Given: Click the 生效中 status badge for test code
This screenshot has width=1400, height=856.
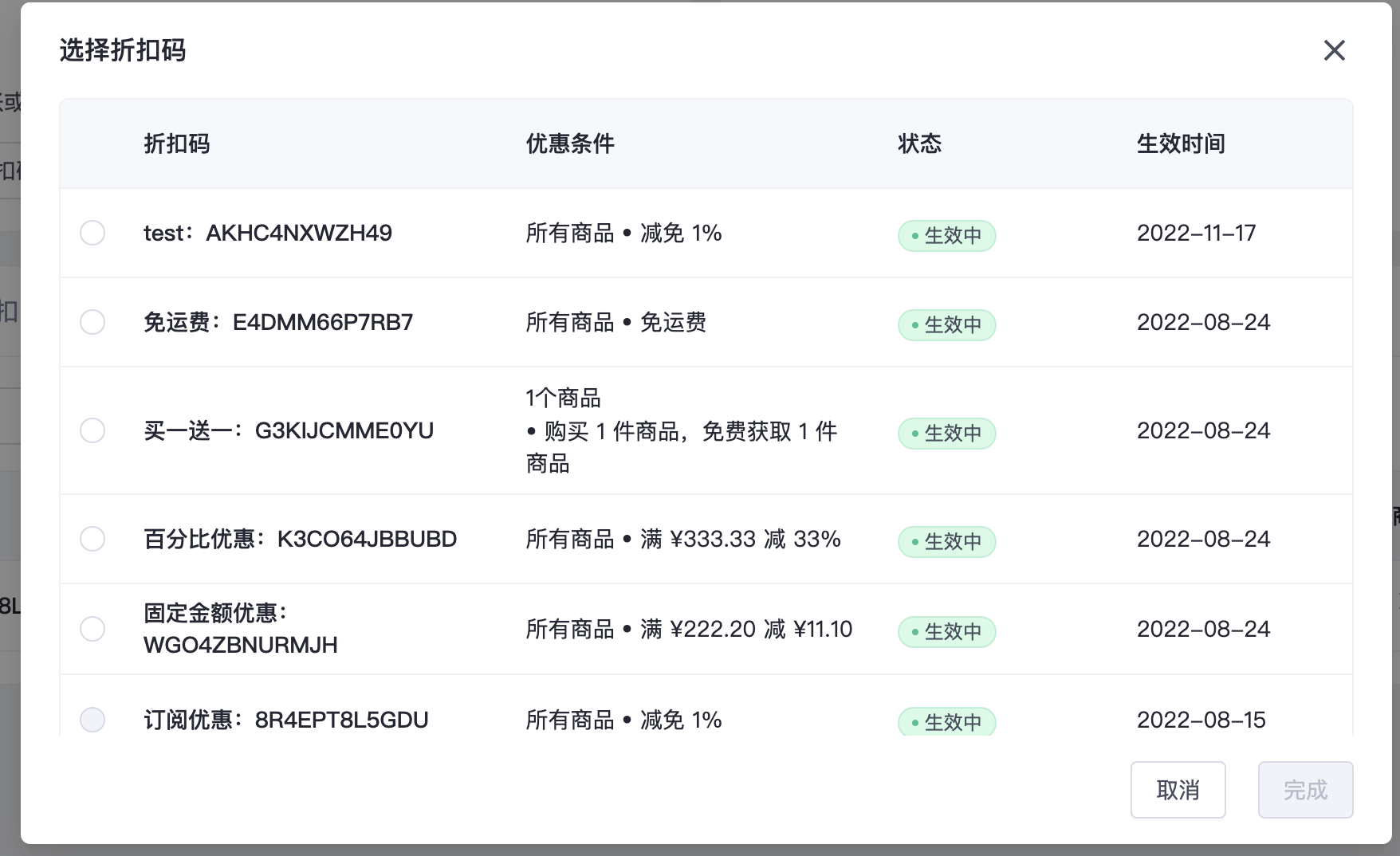Looking at the screenshot, I should [x=946, y=236].
